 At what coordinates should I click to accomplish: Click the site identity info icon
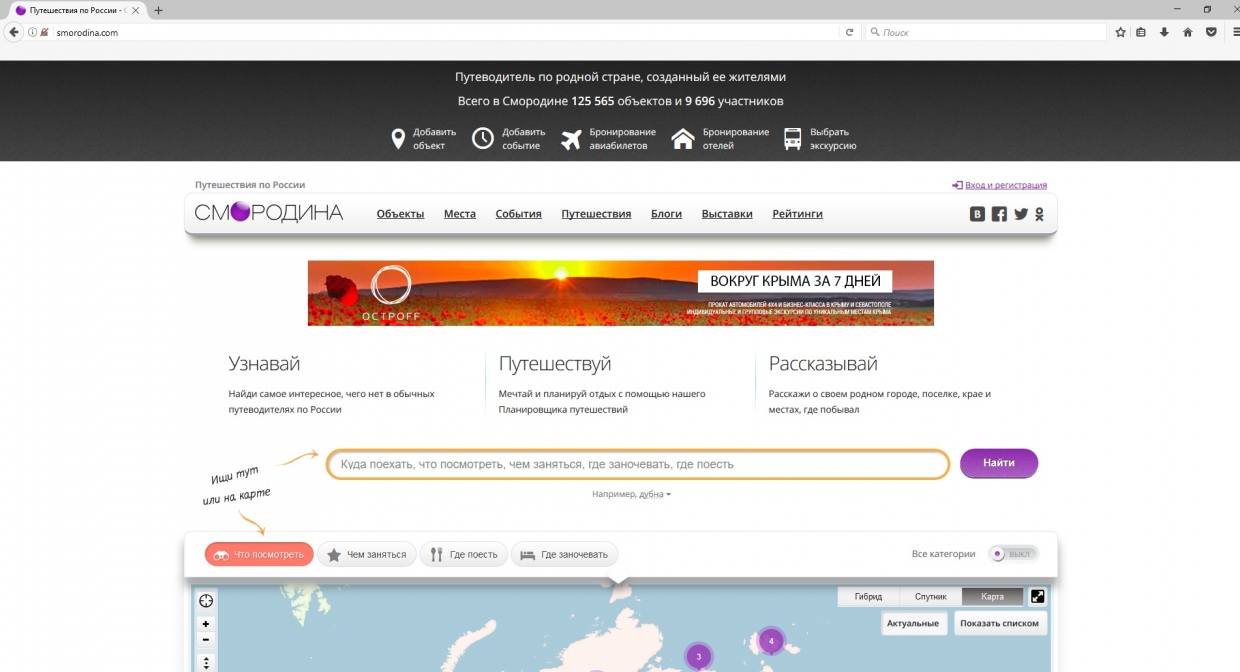click(32, 32)
